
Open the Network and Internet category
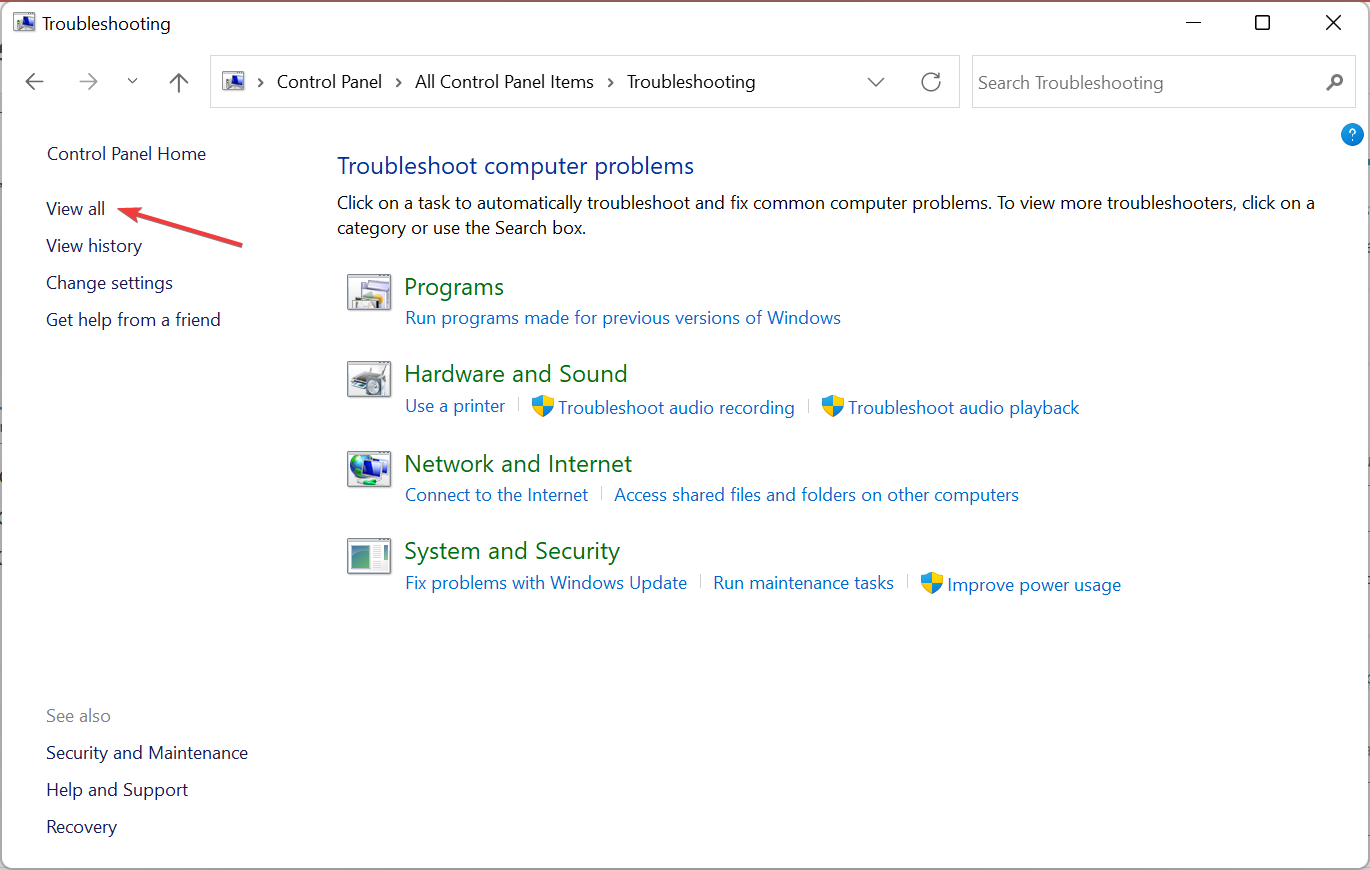(518, 464)
